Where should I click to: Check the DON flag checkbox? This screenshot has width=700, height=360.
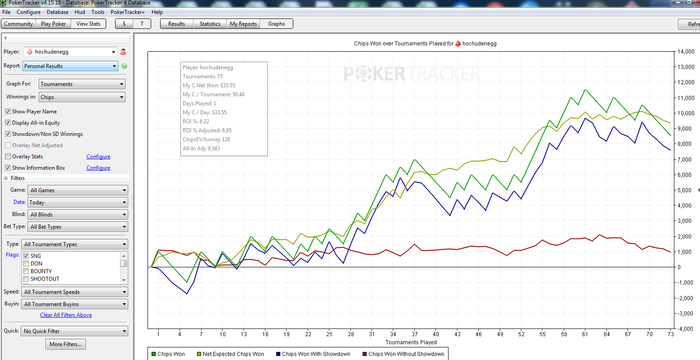(26, 264)
